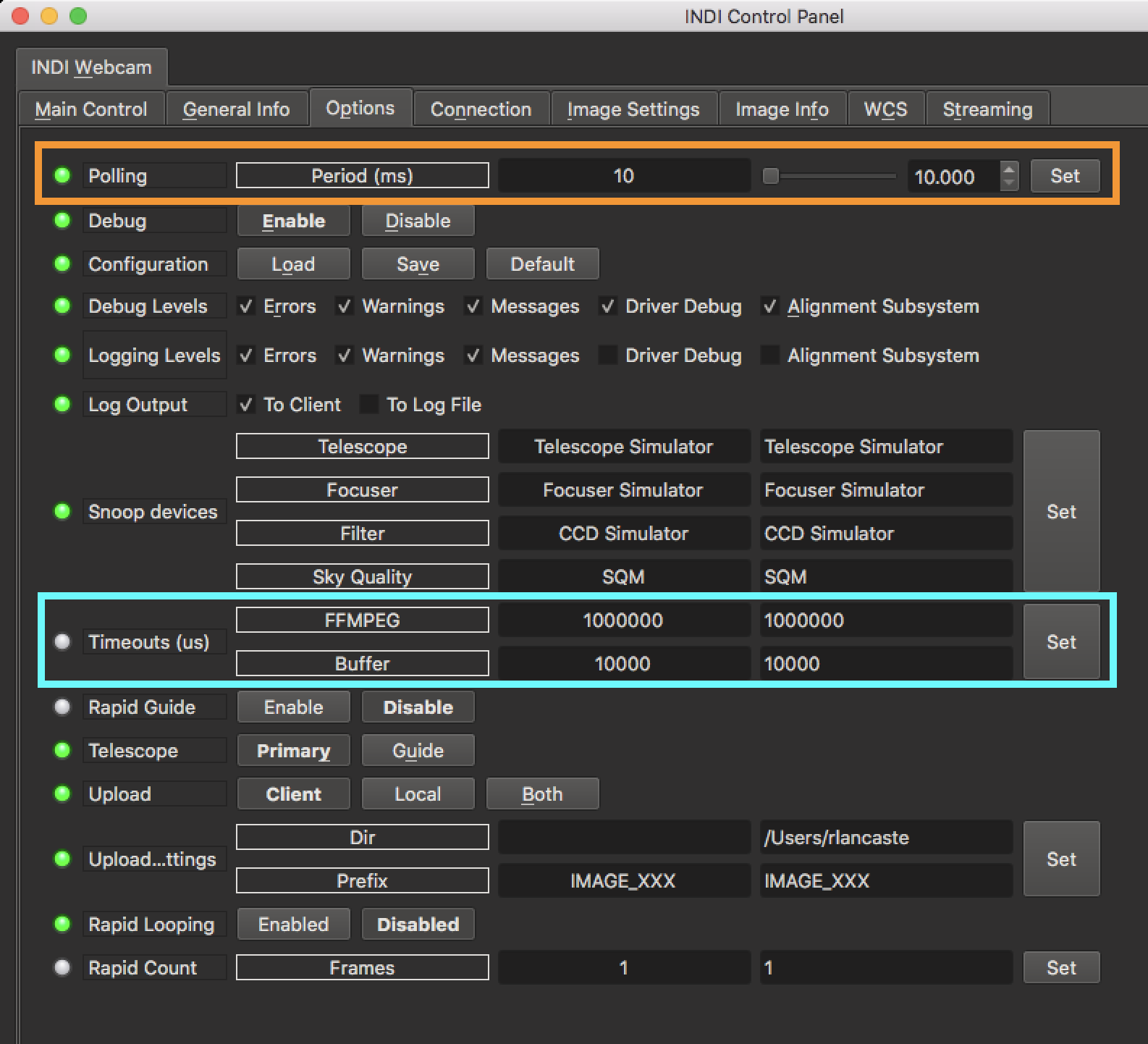1148x1044 pixels.
Task: Edit the Polling period 10.000 field
Action: 953,176
